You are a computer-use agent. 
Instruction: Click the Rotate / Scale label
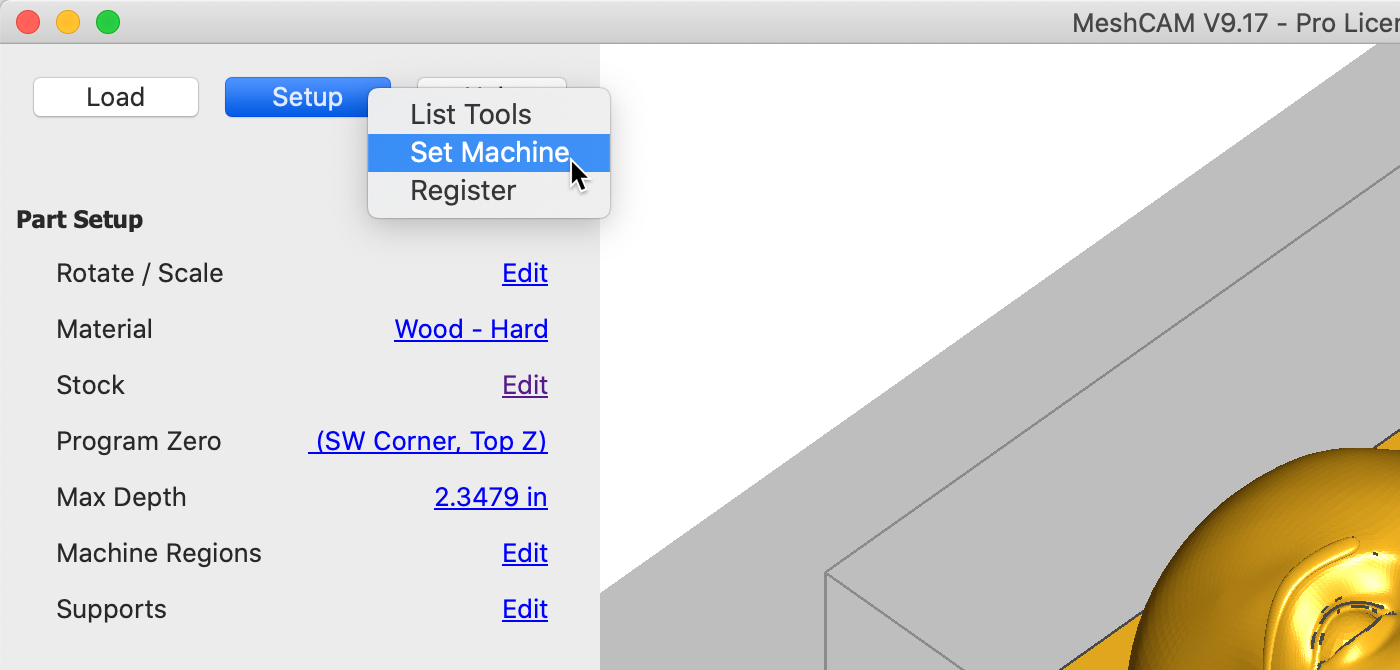(x=140, y=273)
